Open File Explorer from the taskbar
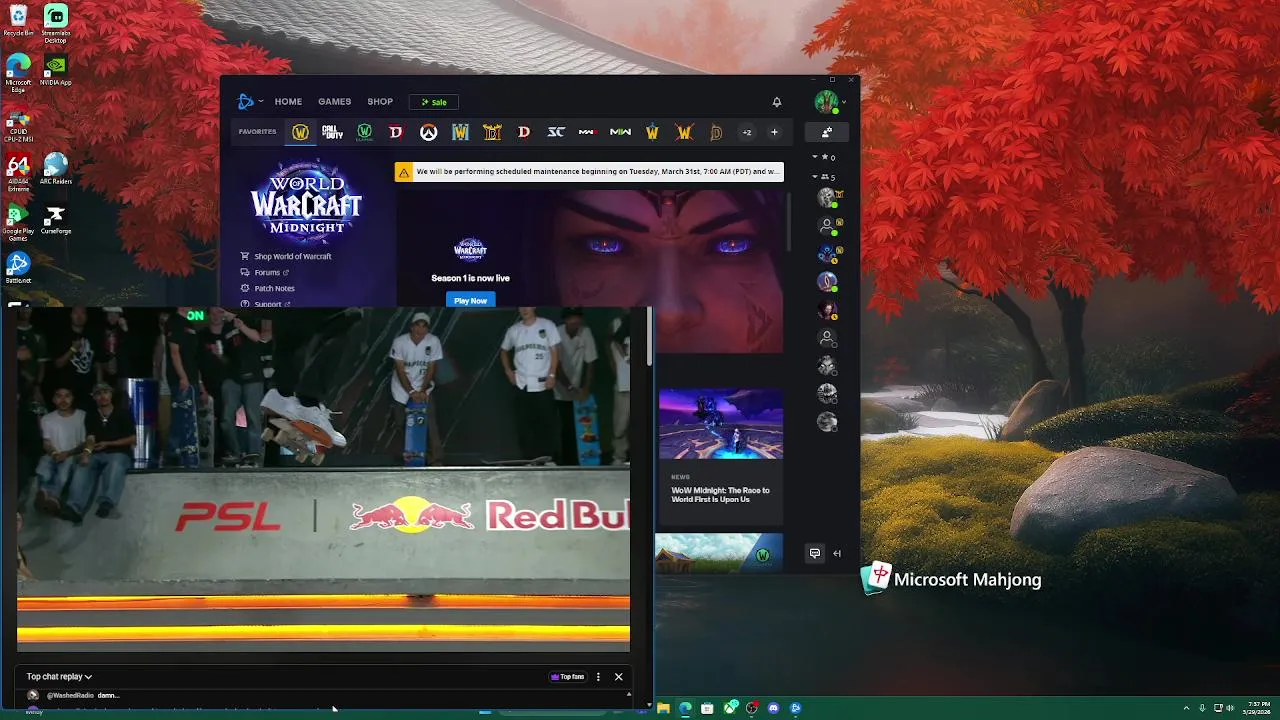Viewport: 1280px width, 720px height. (x=663, y=708)
